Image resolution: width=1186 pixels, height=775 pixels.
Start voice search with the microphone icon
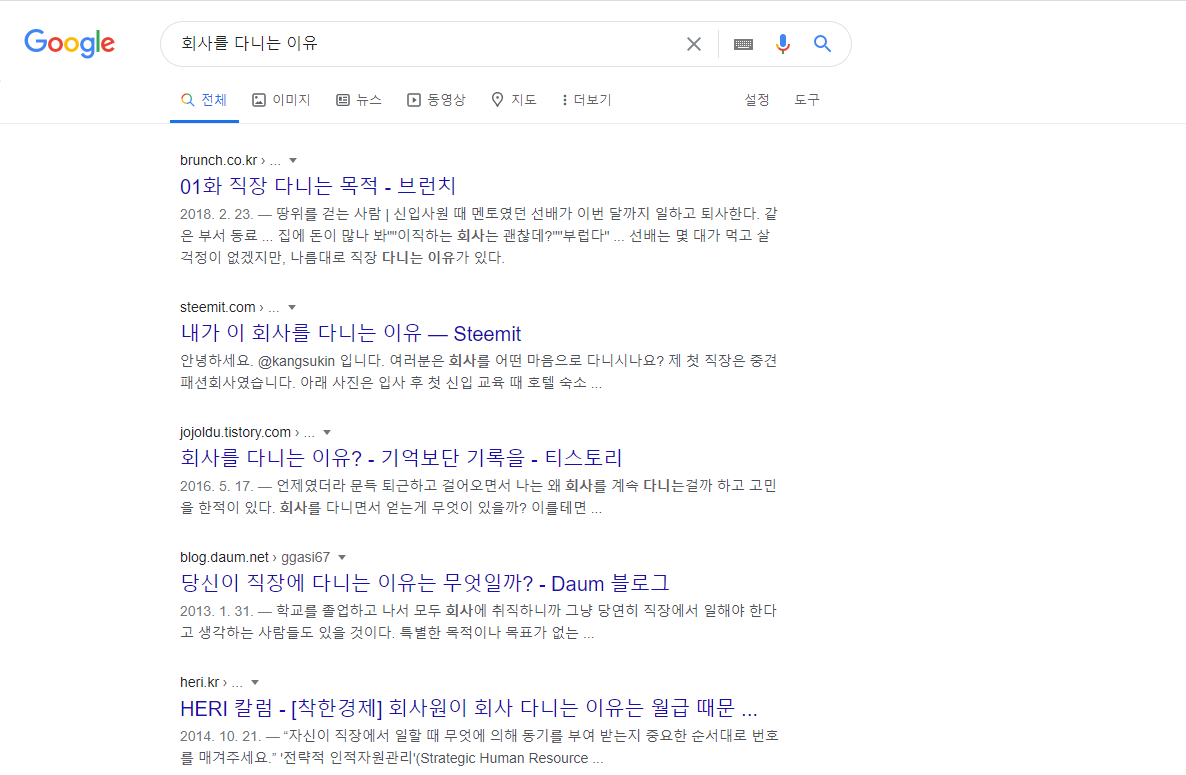coord(783,44)
